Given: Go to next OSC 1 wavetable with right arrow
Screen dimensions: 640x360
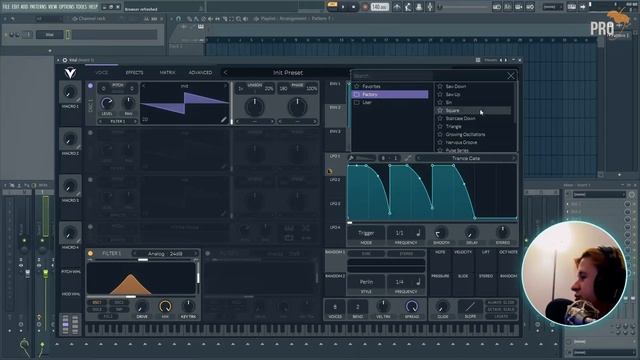Looking at the screenshot, I should coord(225,86).
